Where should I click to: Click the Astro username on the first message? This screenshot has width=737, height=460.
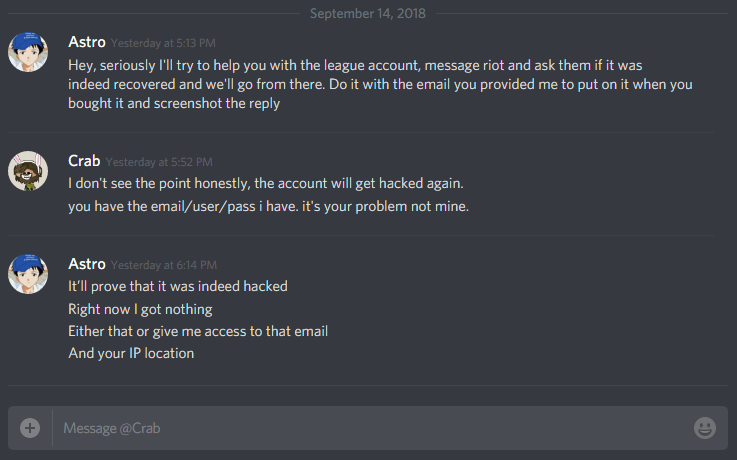pos(86,42)
